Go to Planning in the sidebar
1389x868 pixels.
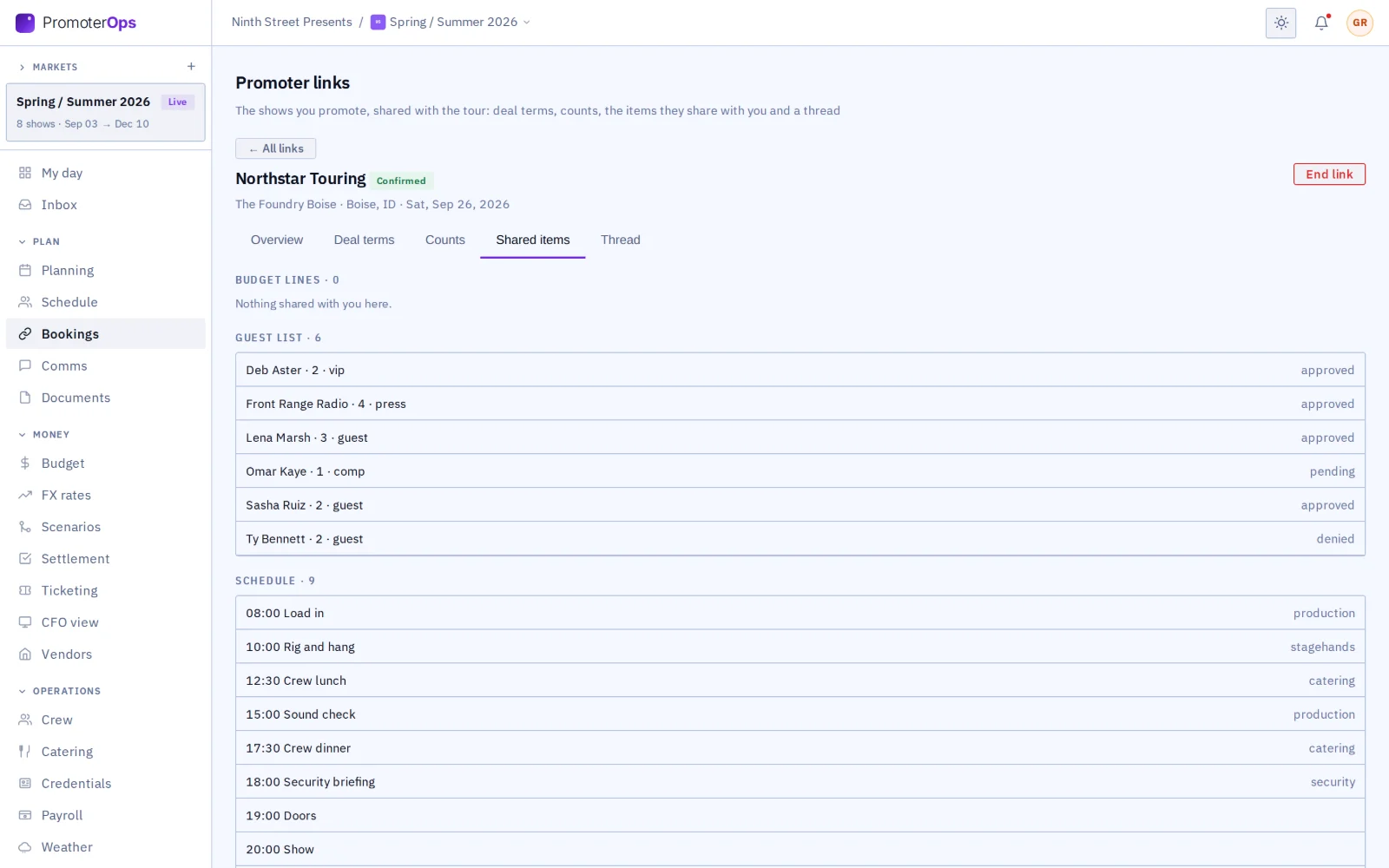click(106, 270)
